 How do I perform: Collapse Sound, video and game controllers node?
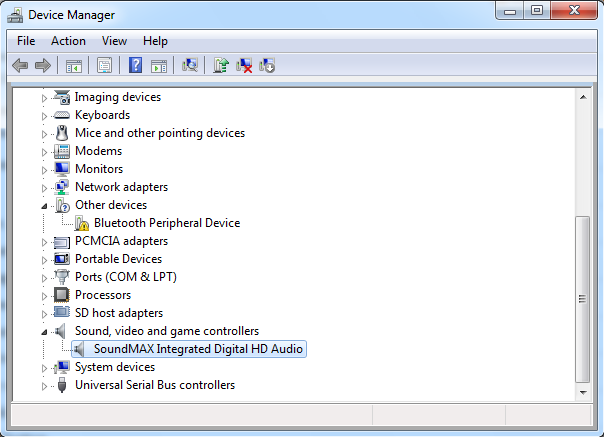[44, 332]
